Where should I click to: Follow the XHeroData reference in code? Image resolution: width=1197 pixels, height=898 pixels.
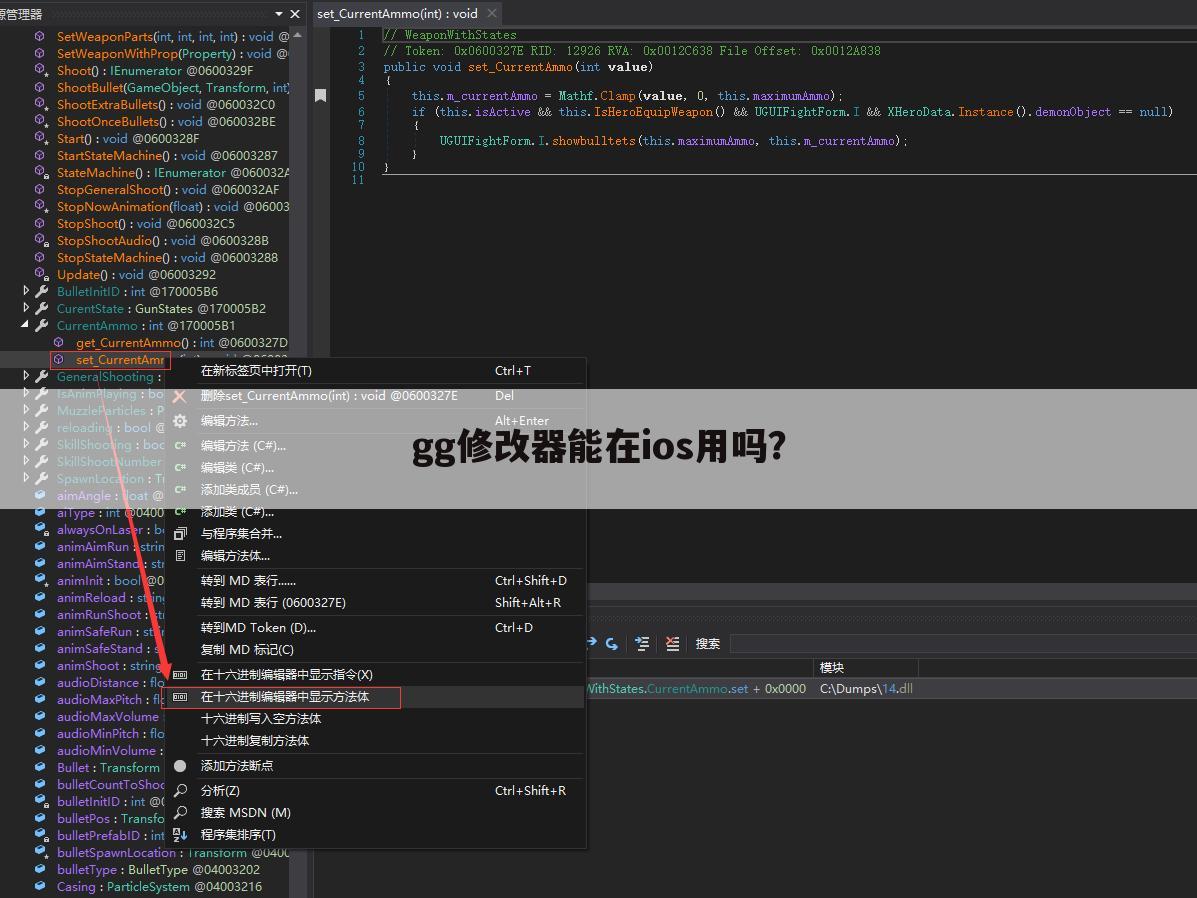coord(919,112)
